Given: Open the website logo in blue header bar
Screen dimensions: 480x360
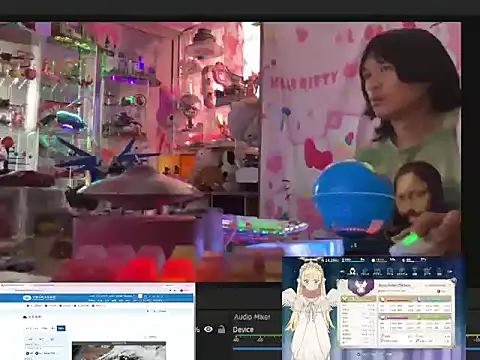Looking at the screenshot, I should pyautogui.click(x=39, y=298).
